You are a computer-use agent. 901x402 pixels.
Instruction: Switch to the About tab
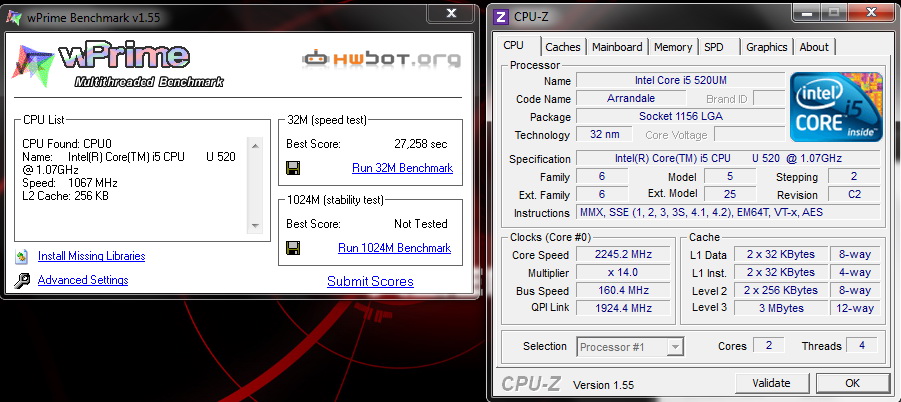click(x=814, y=47)
